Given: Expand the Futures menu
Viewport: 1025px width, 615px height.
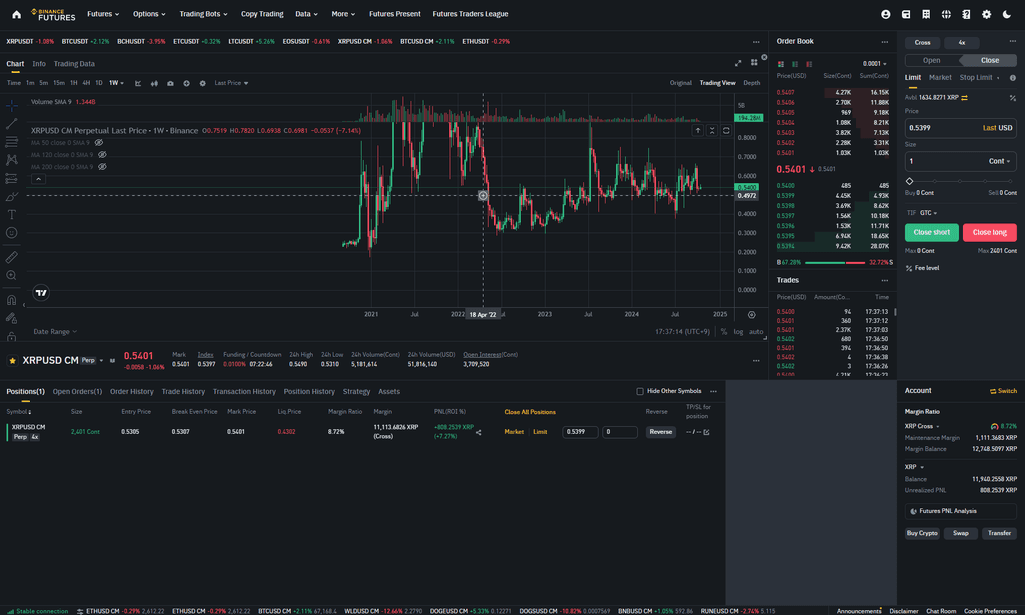Looking at the screenshot, I should click(x=103, y=14).
